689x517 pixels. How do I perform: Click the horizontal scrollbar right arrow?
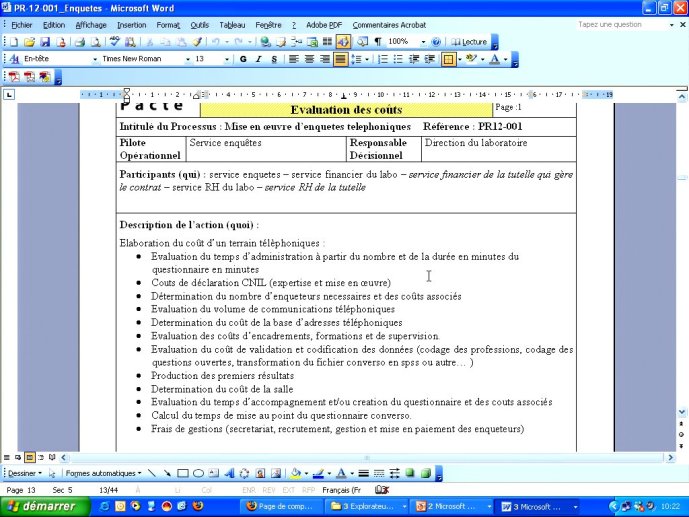click(670, 458)
